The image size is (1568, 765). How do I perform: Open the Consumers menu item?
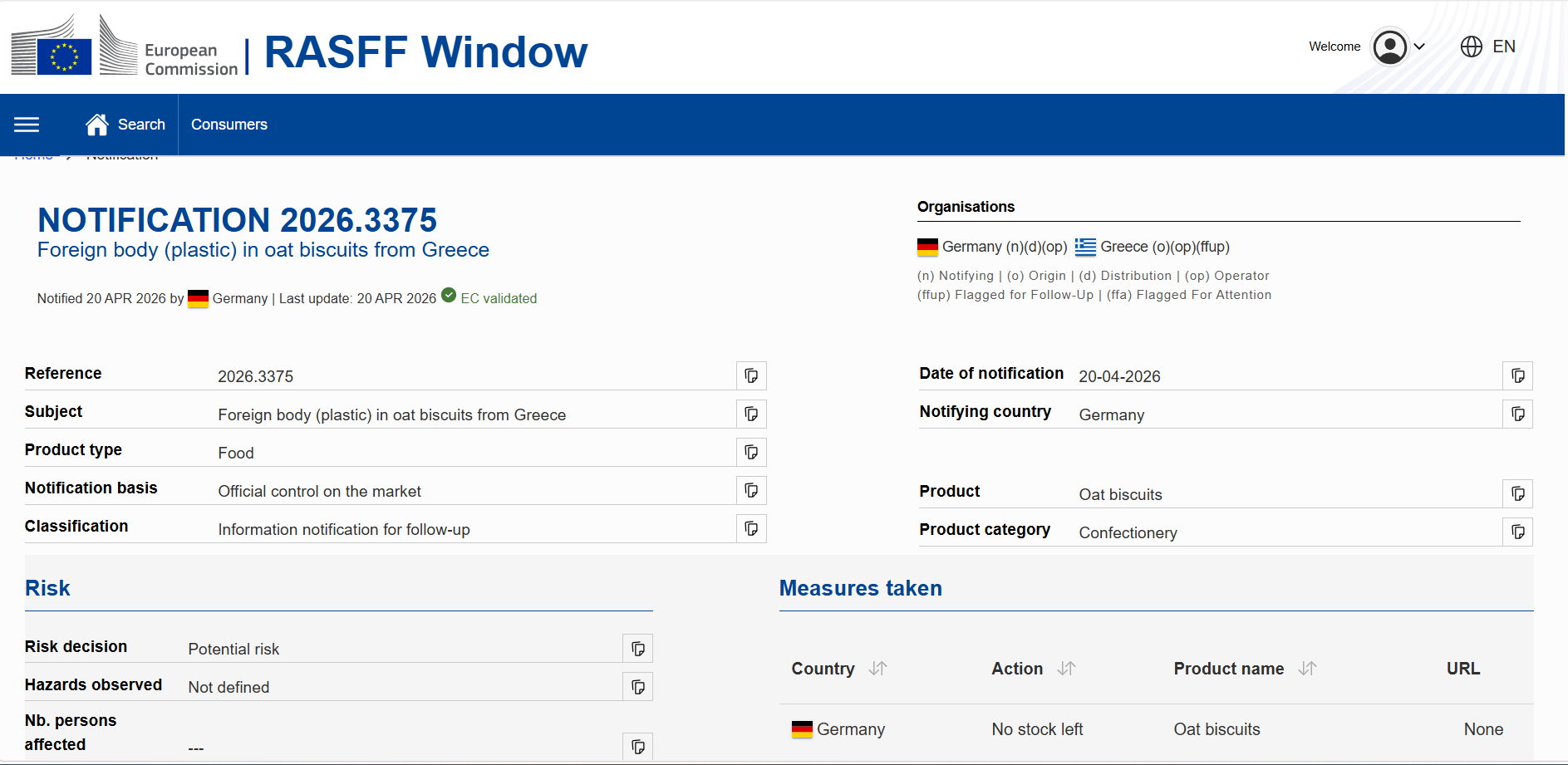tap(229, 125)
